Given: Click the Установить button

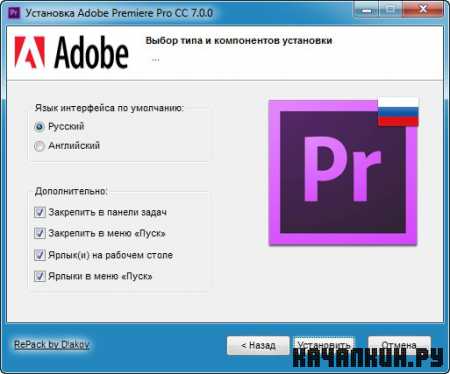Looking at the screenshot, I should point(324,346).
